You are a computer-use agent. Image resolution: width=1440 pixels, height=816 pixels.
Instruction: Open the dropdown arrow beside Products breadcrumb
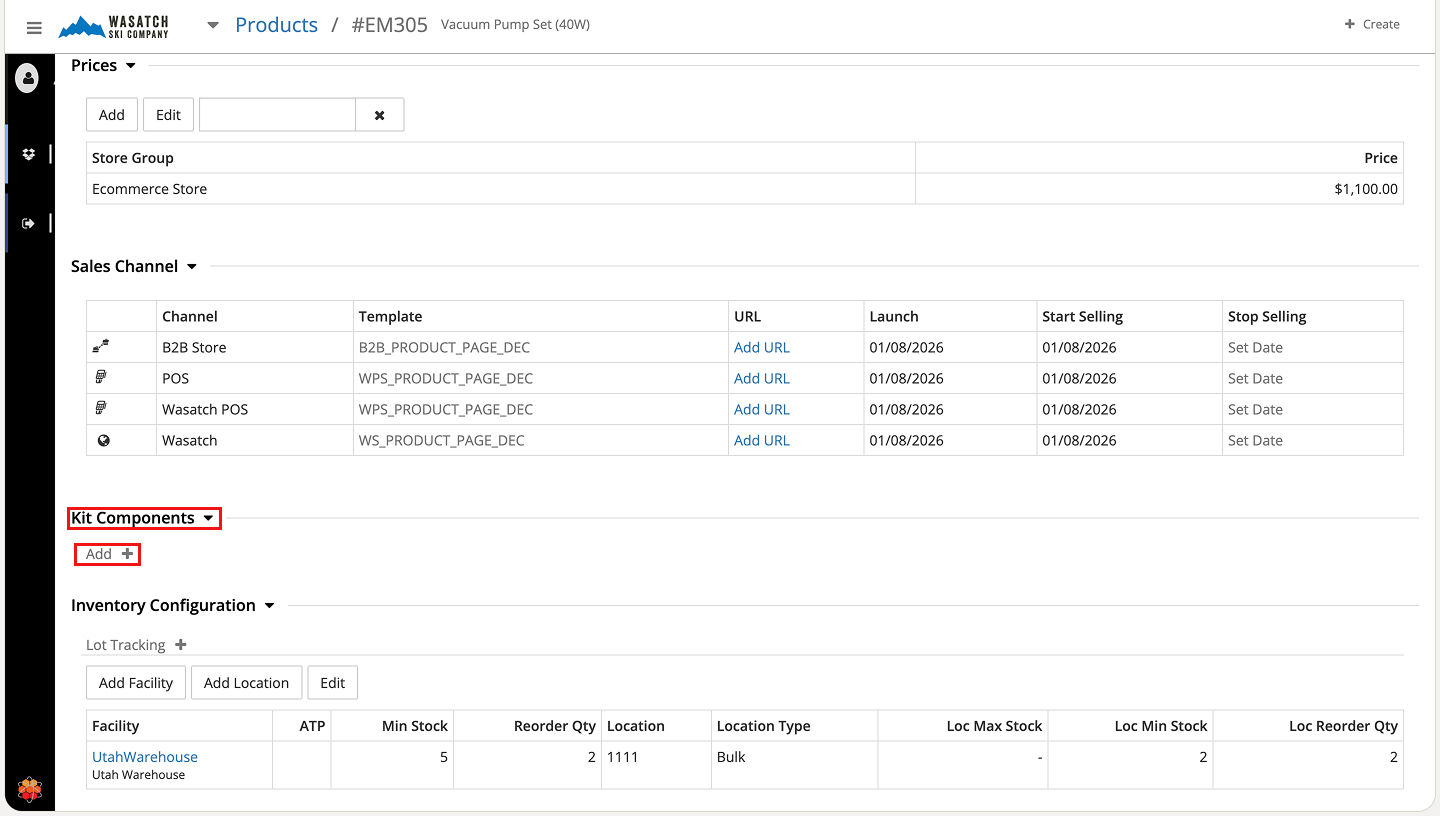point(213,26)
